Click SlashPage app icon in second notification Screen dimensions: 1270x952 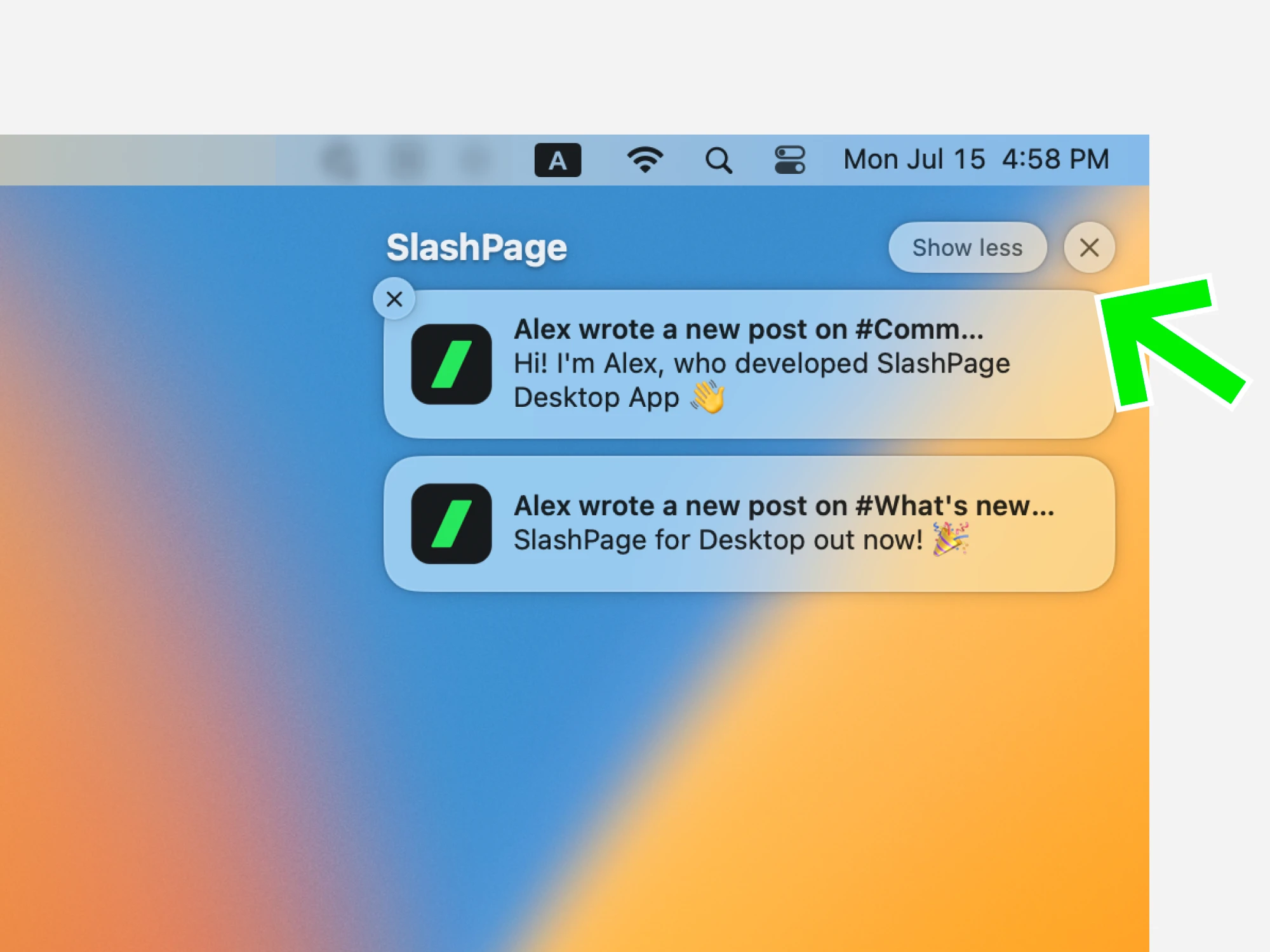451,524
